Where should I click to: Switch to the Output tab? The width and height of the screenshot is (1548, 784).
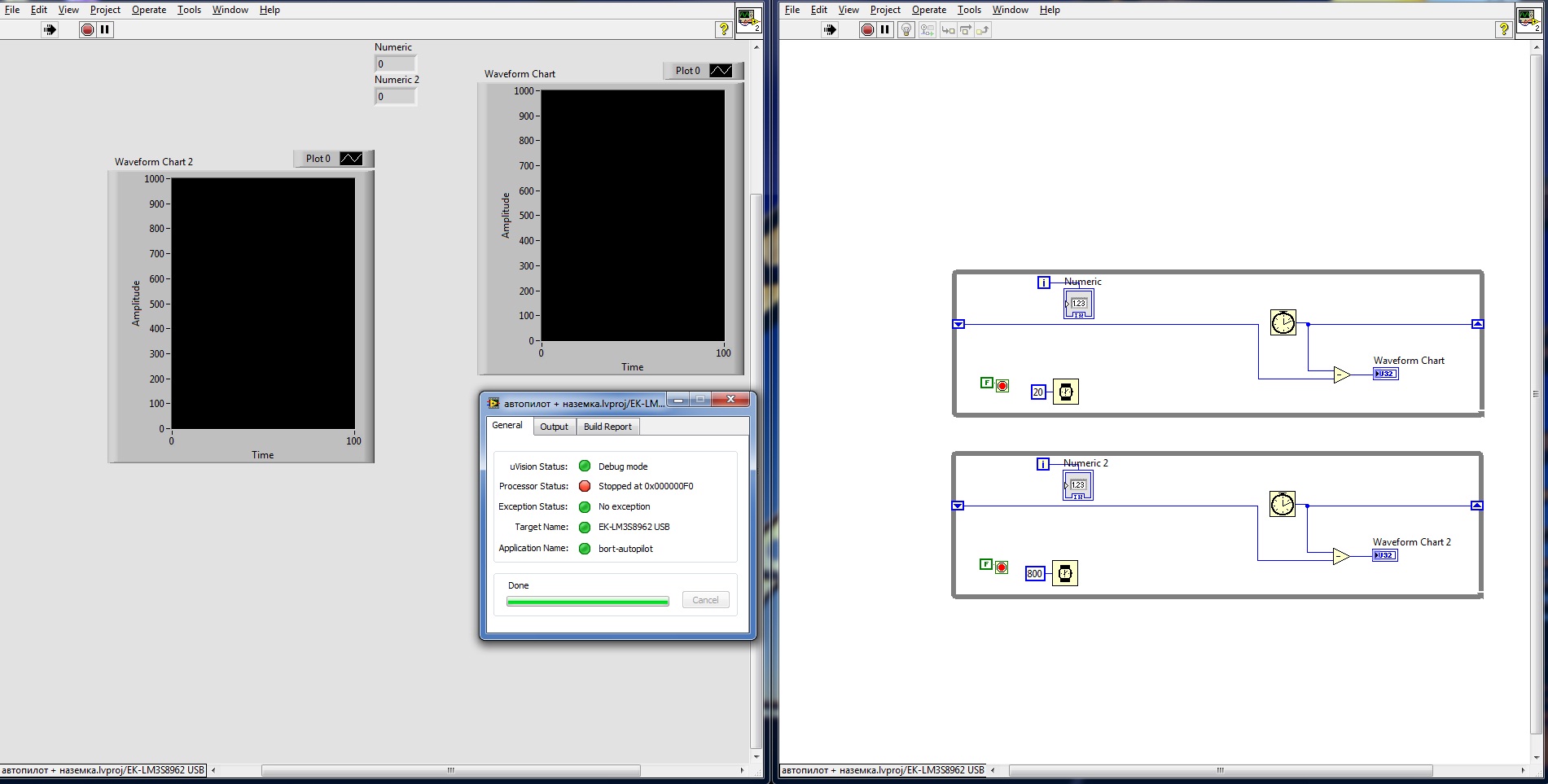(555, 427)
